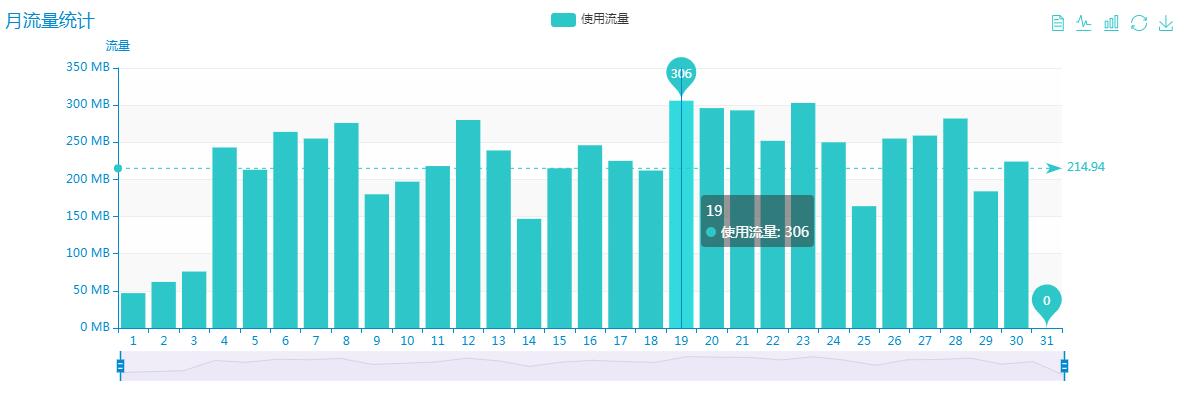Screen dimensions: 1189x402
Task: Click inside the data zoom preview track
Action: [590, 366]
